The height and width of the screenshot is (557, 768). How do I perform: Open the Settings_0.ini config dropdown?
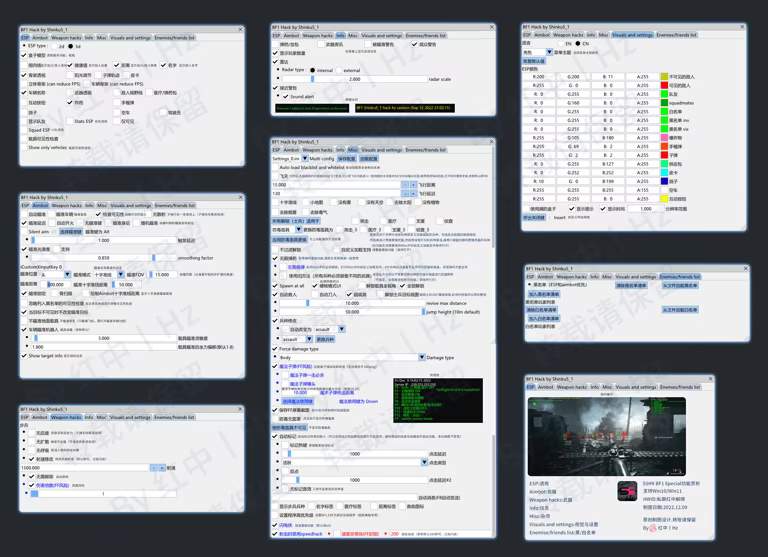pos(304,158)
